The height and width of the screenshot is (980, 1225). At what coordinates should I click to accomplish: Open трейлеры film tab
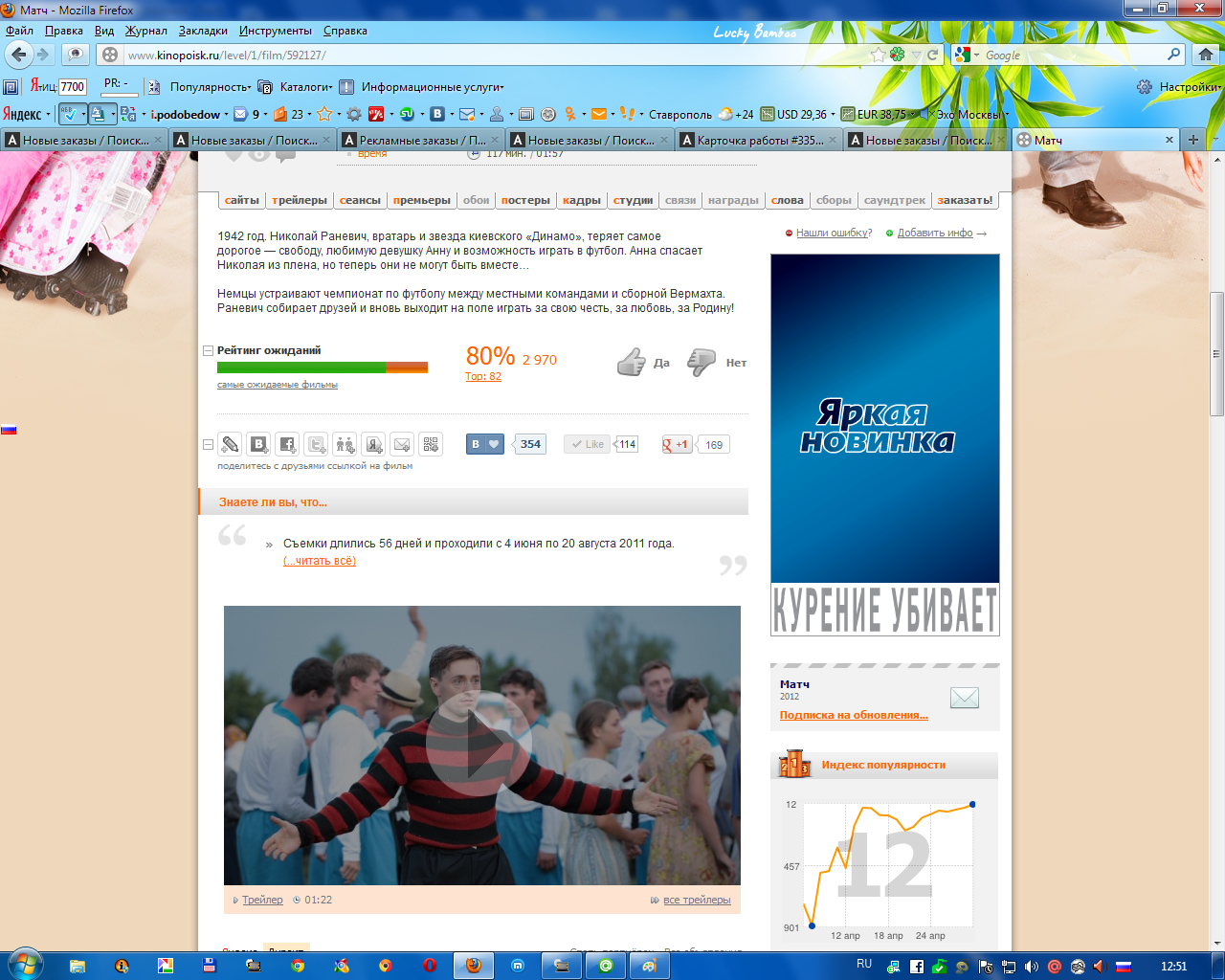300,200
